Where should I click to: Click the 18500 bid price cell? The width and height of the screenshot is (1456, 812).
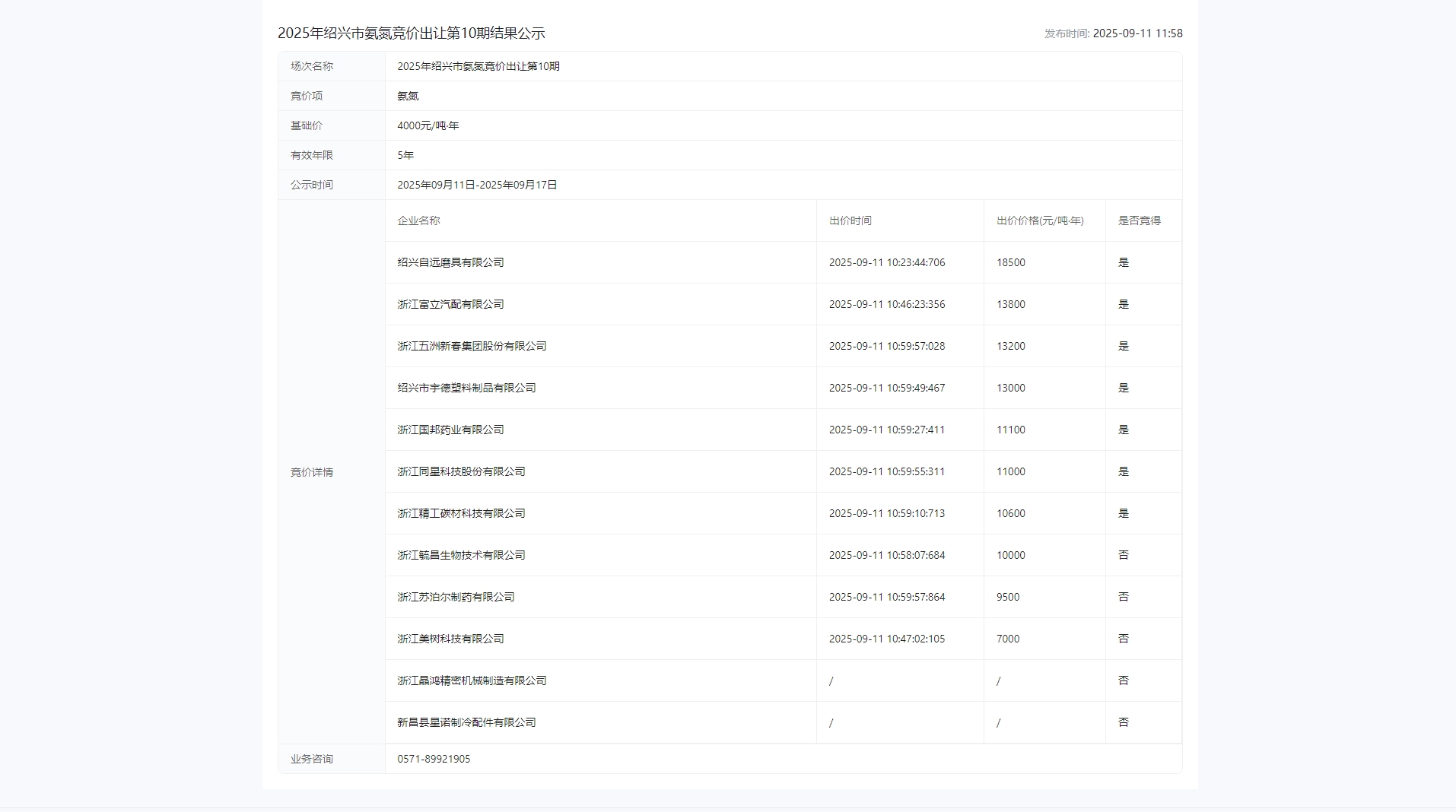pos(1010,262)
